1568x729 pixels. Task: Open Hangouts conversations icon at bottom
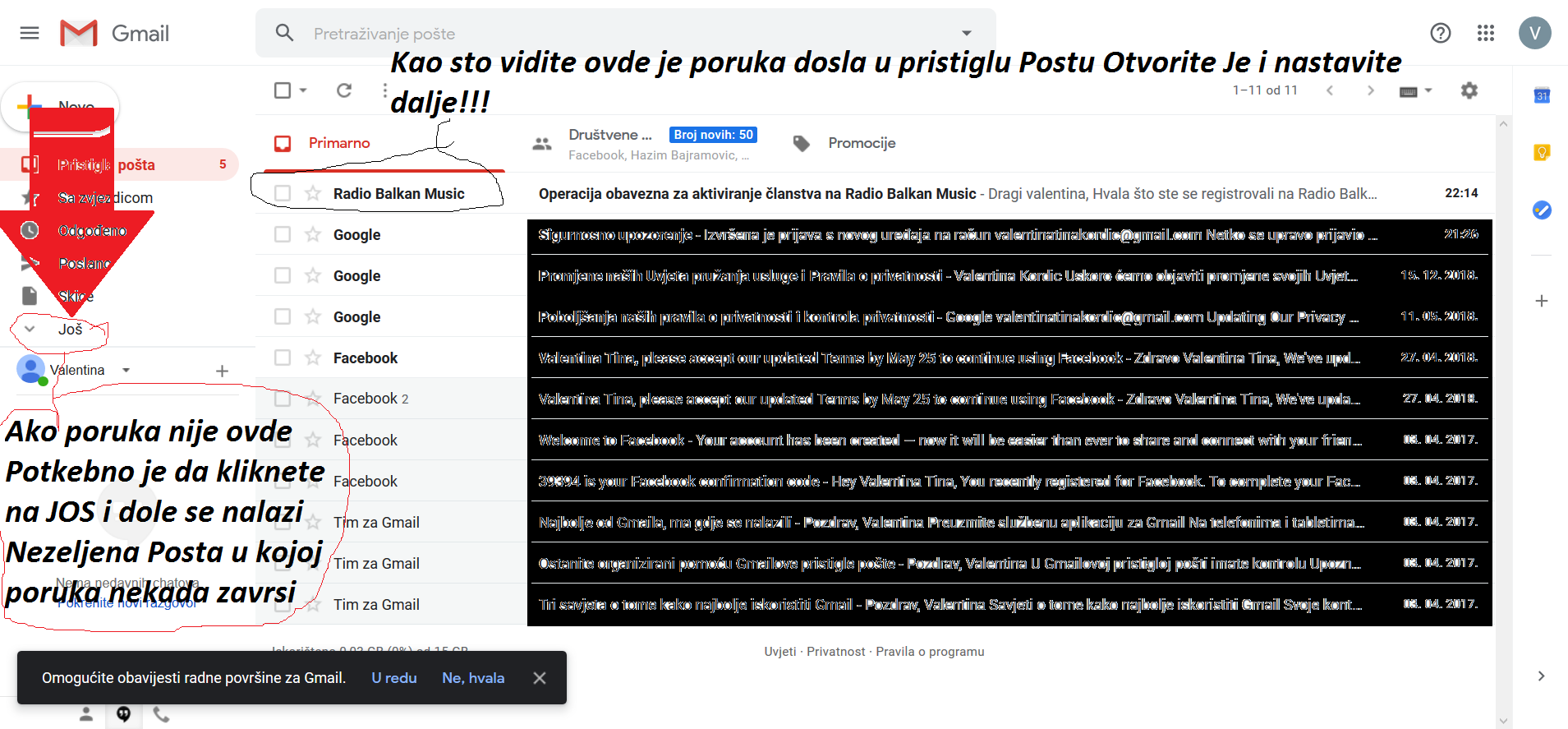123,714
